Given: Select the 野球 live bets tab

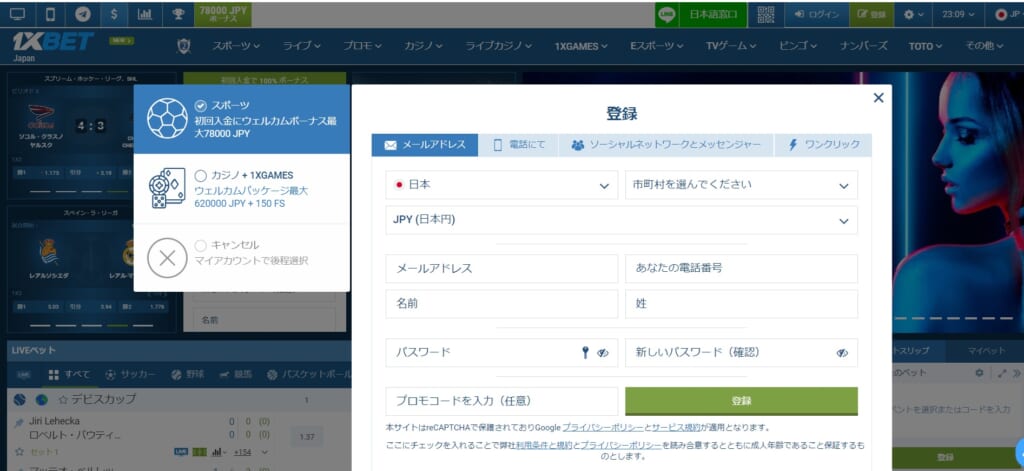Looking at the screenshot, I should click(188, 375).
